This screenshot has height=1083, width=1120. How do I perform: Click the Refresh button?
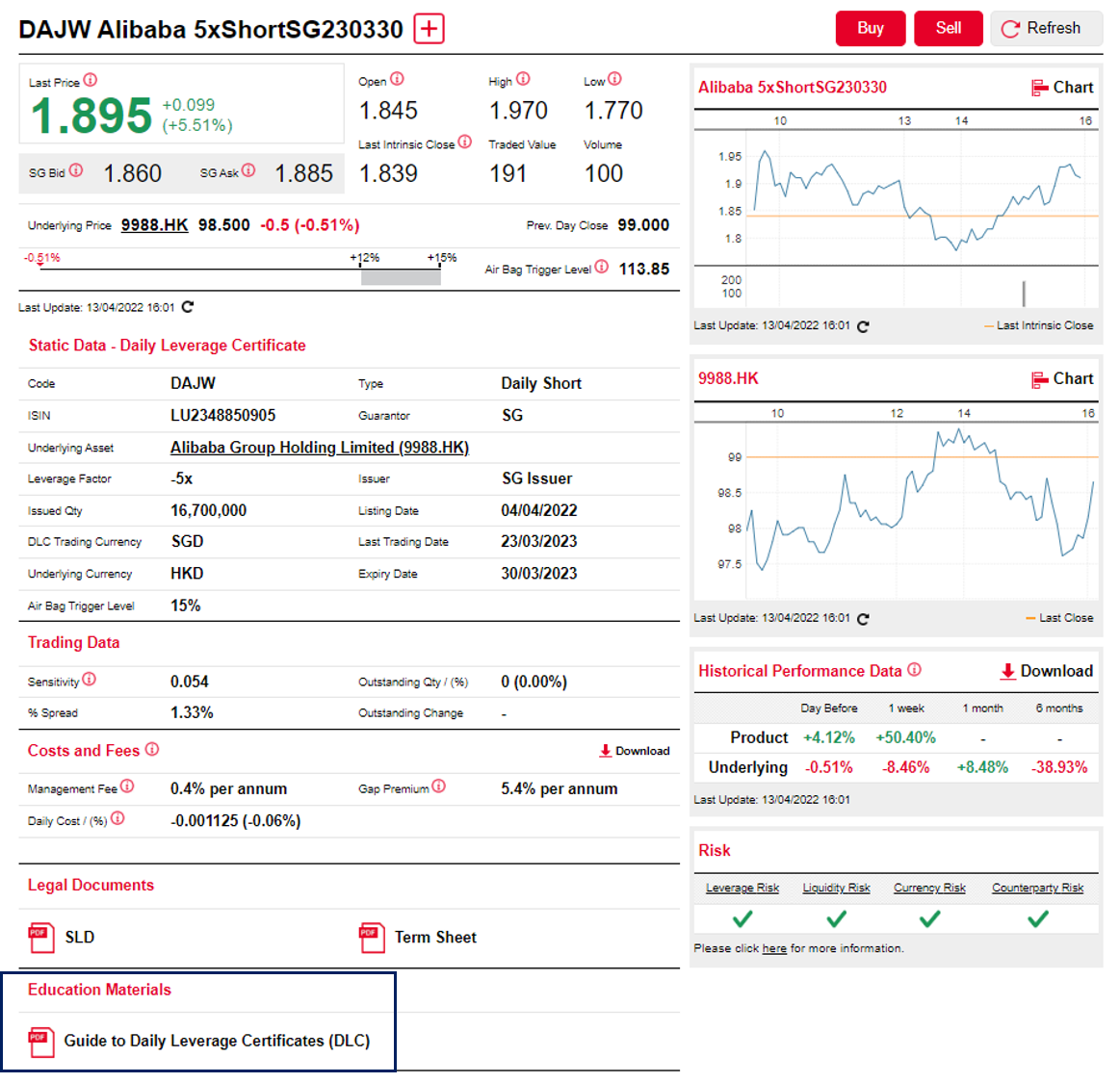[x=1046, y=29]
